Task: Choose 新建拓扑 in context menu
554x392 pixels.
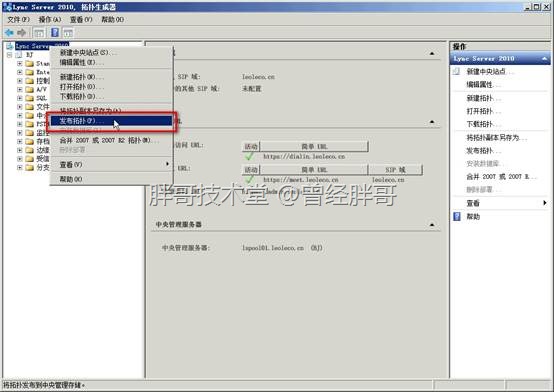Action: point(111,77)
